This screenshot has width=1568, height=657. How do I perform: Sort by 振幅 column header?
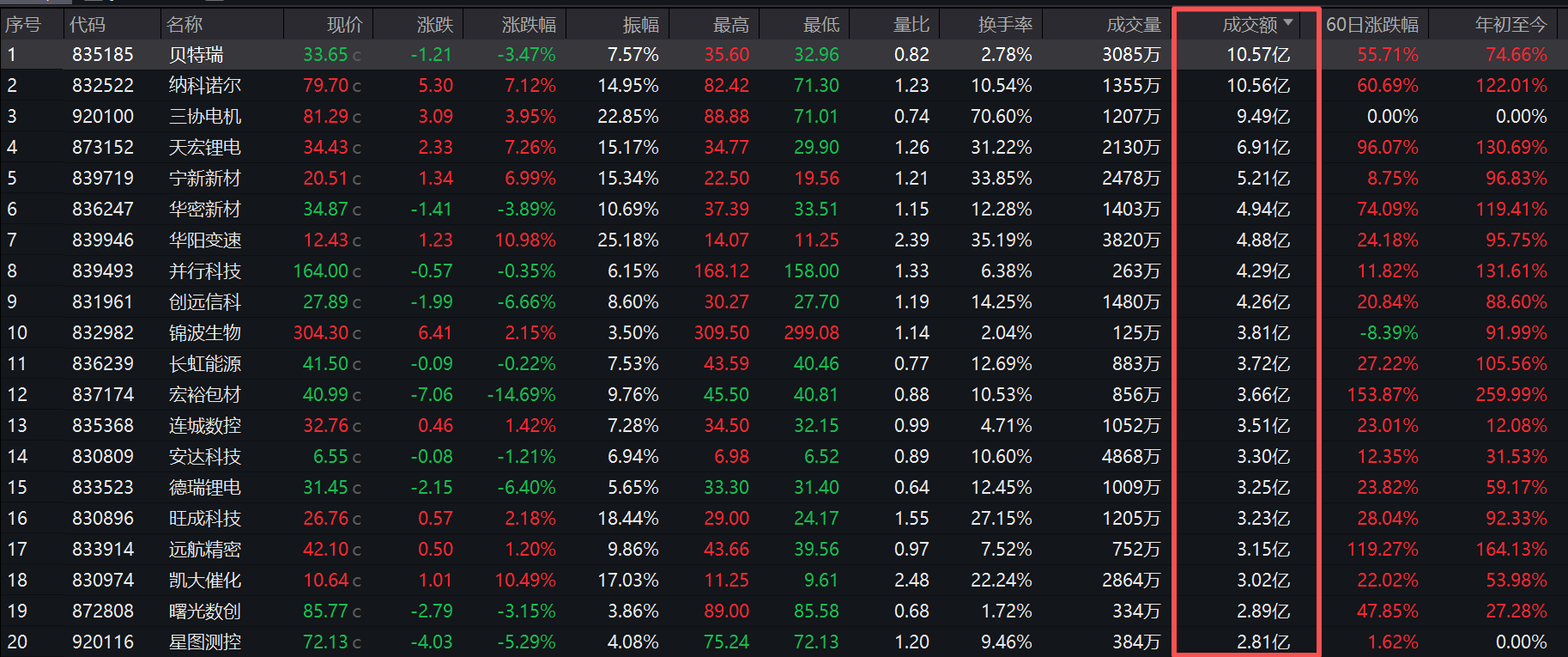coord(641,25)
